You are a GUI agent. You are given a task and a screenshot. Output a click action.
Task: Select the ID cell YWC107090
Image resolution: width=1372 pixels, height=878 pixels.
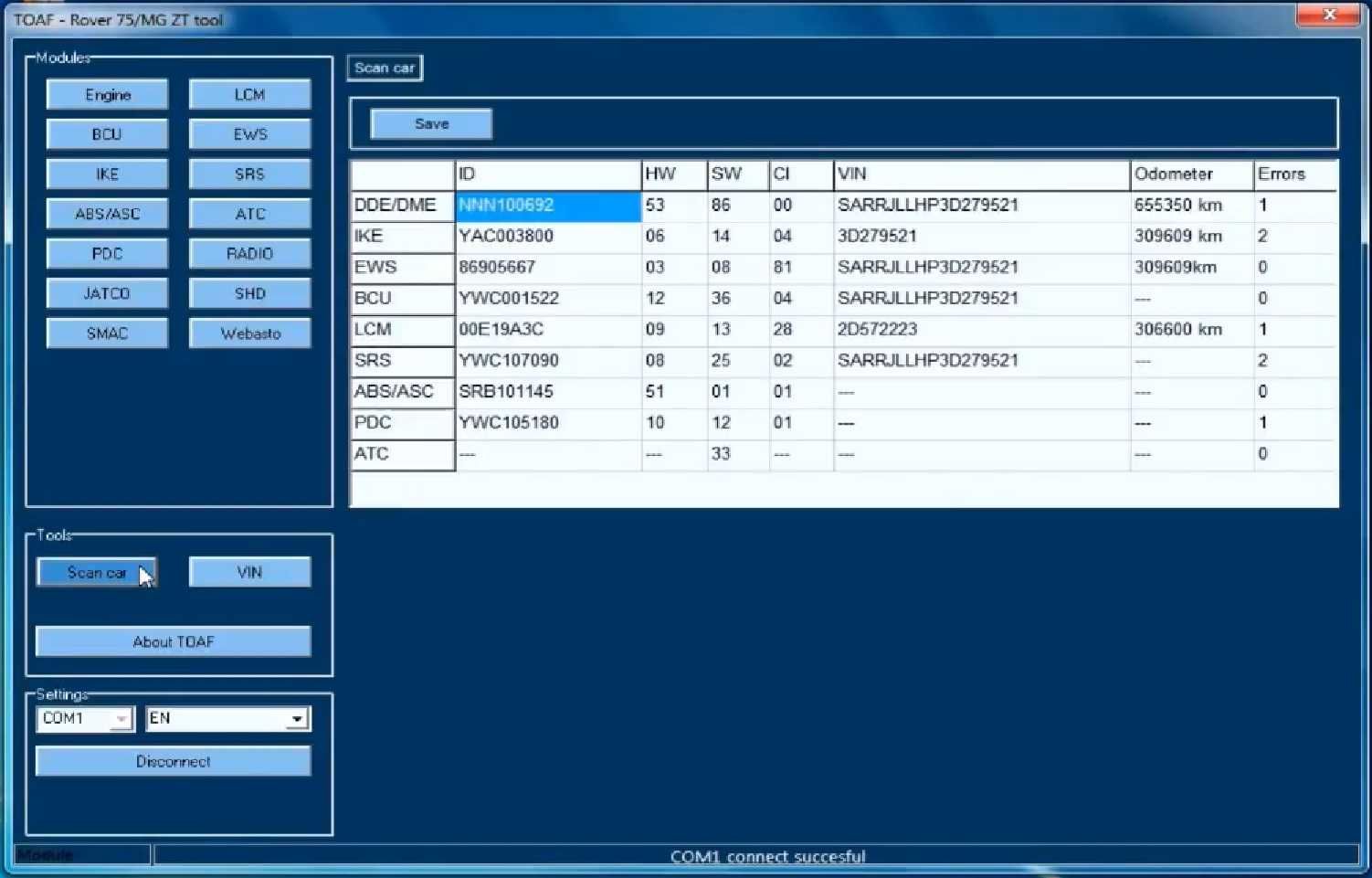coord(548,361)
